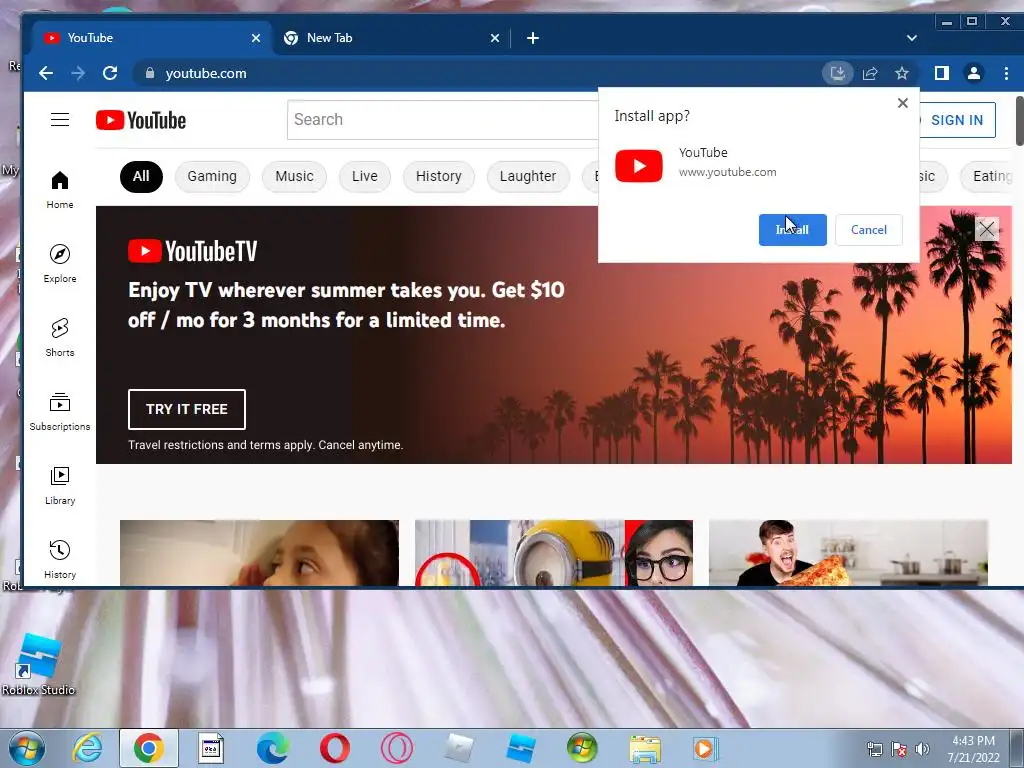Open the Chrome side panel icon

pyautogui.click(x=942, y=73)
